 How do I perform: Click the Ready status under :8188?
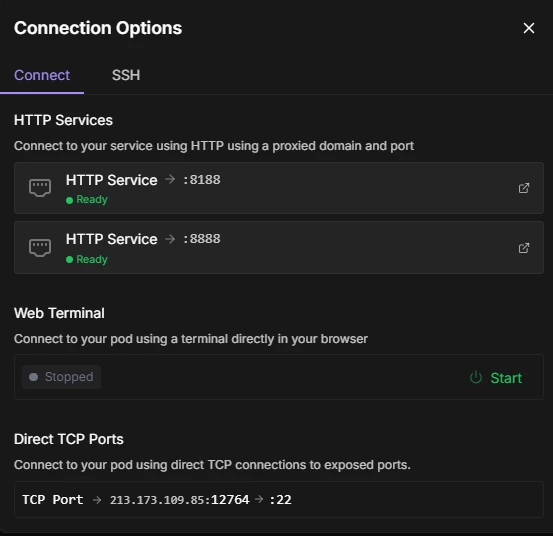pos(87,200)
